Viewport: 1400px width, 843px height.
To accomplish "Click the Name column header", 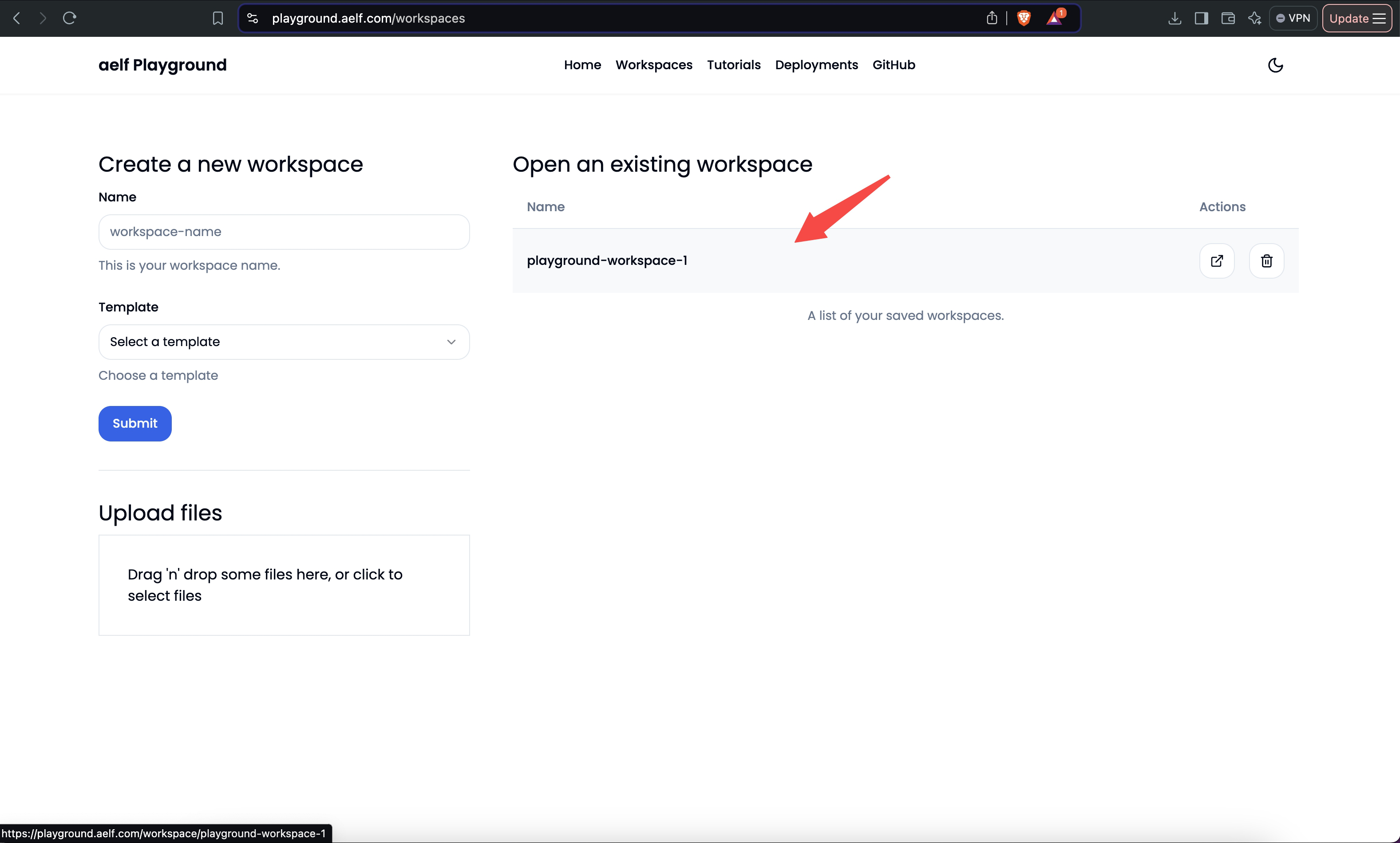I will [546, 207].
